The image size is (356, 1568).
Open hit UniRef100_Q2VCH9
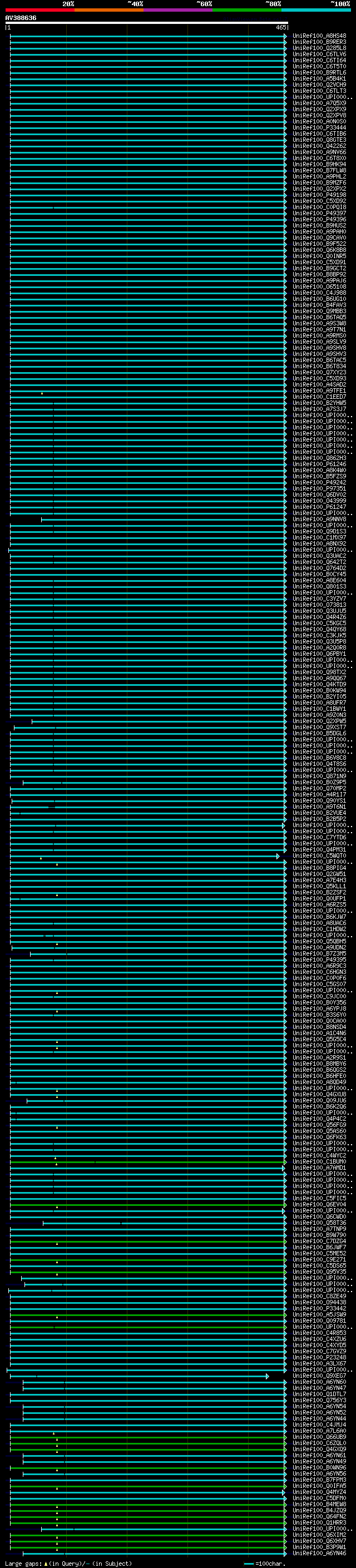tap(319, 85)
